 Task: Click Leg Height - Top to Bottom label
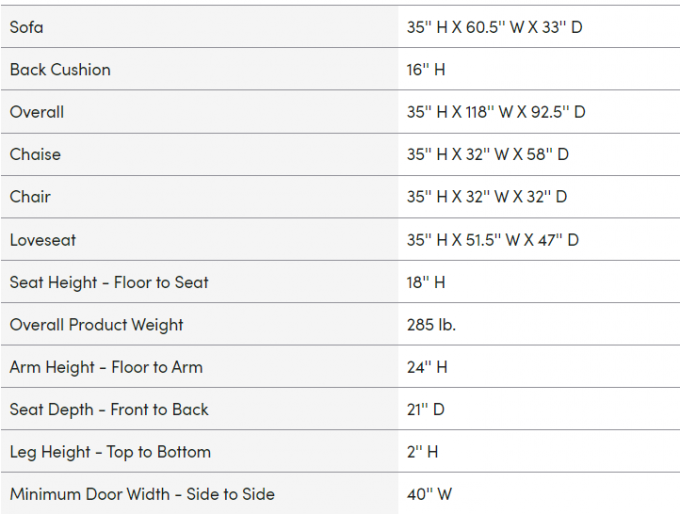click(x=110, y=452)
